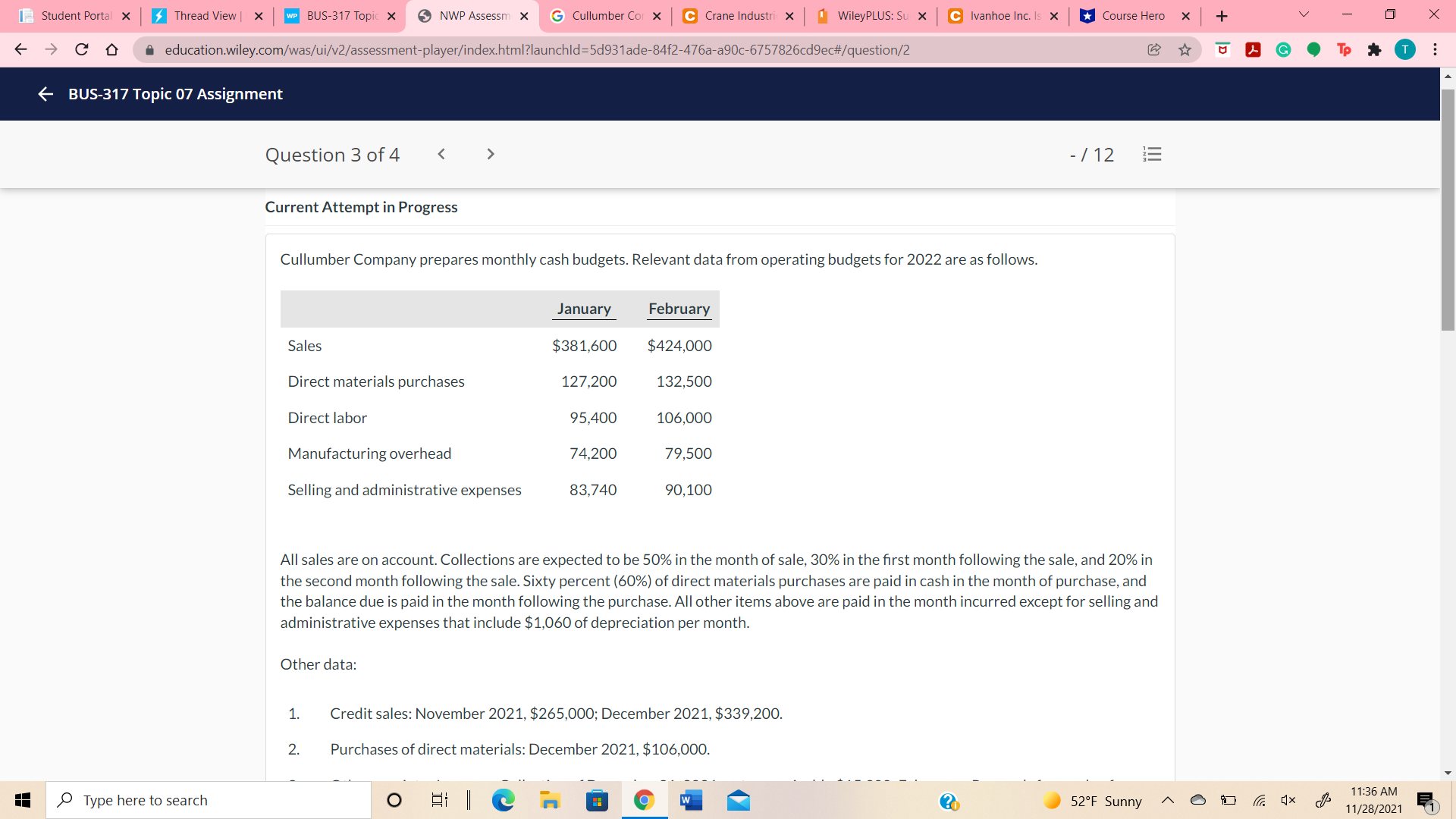Screen dimensions: 1456x819
Task: Expand hidden icons in the system tray
Action: coord(1168,800)
